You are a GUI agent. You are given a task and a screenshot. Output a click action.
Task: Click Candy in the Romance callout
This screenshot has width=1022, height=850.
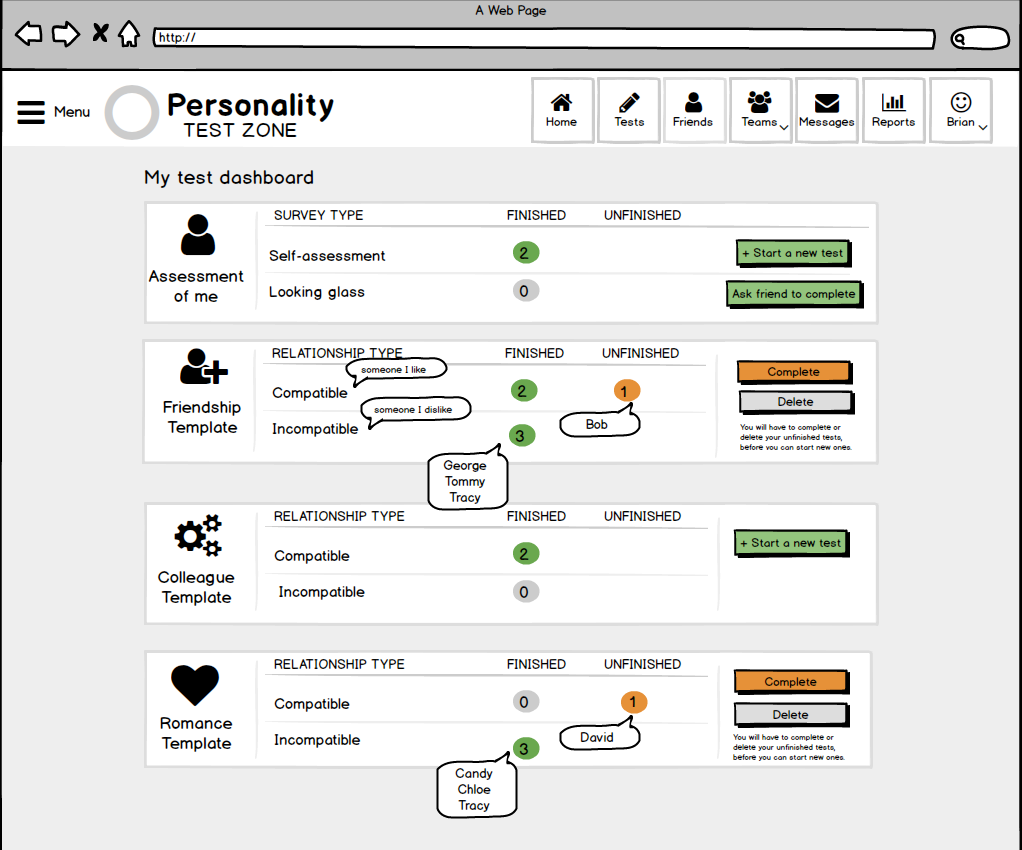[474, 773]
